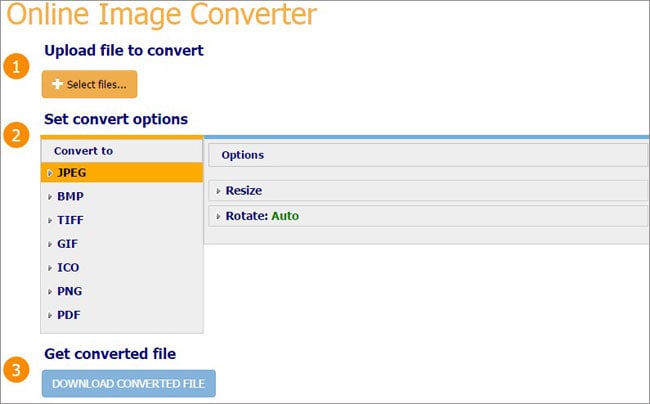
Task: Click the arrow icon beside GIF
Action: (50, 244)
